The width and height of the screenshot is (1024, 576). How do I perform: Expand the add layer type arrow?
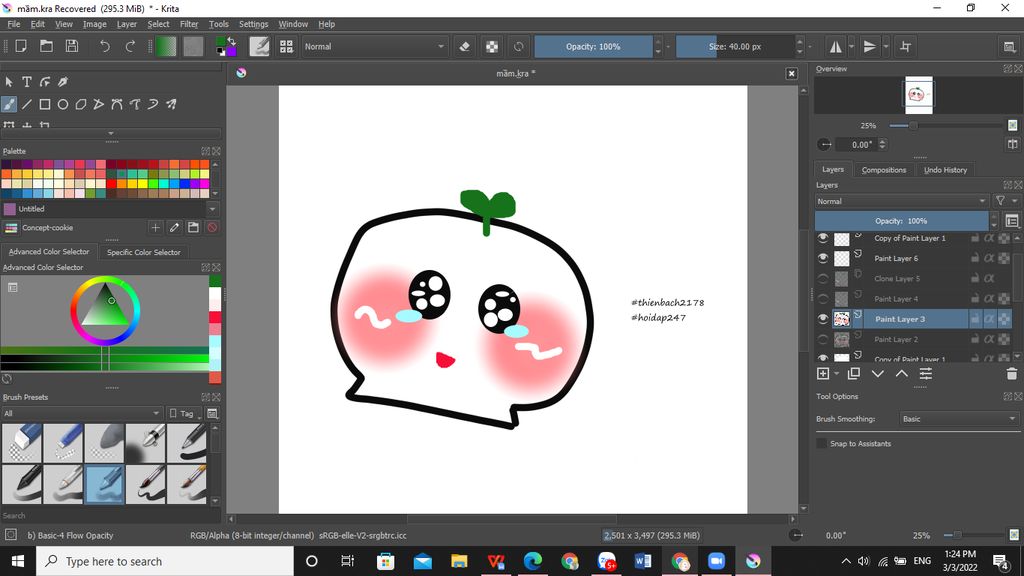[837, 374]
